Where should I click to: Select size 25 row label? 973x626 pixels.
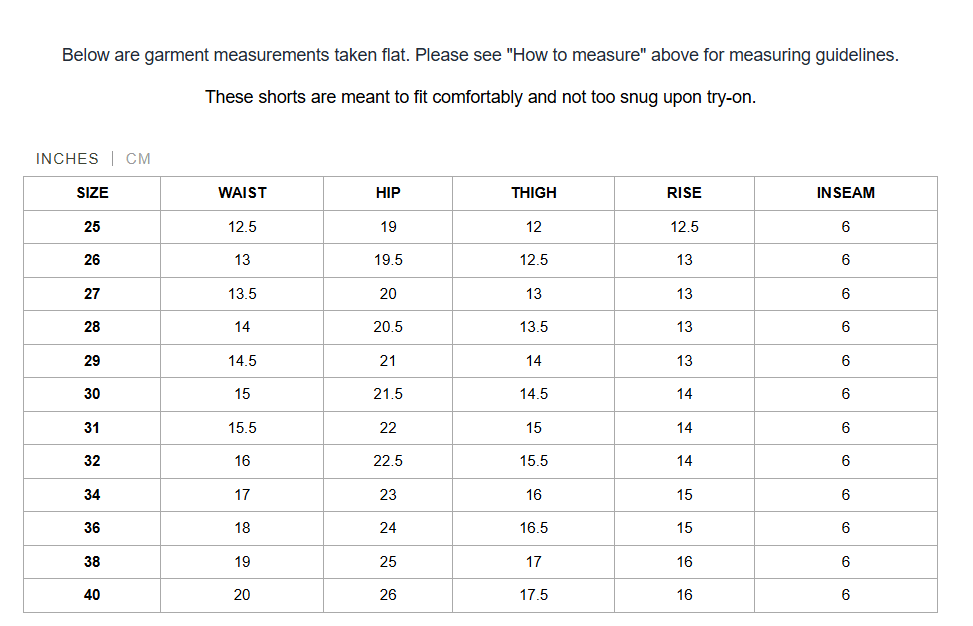pyautogui.click(x=92, y=227)
